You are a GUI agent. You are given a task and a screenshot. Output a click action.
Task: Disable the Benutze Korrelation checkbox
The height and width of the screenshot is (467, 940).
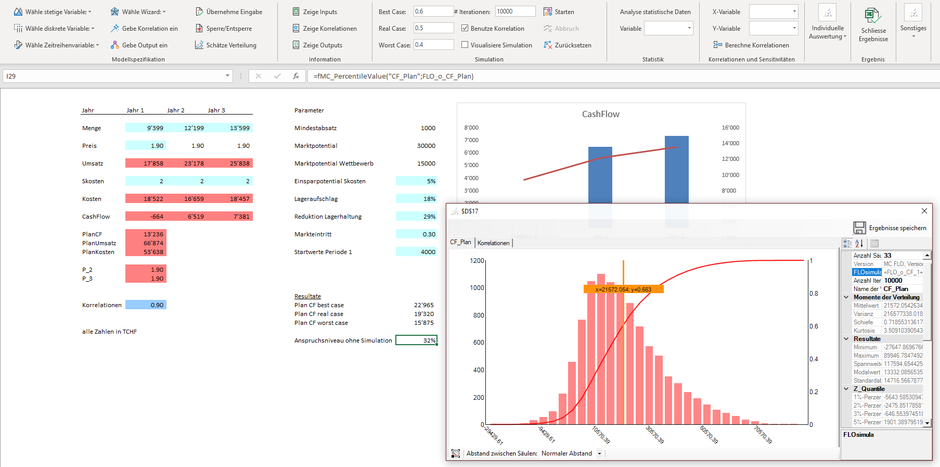coord(465,28)
